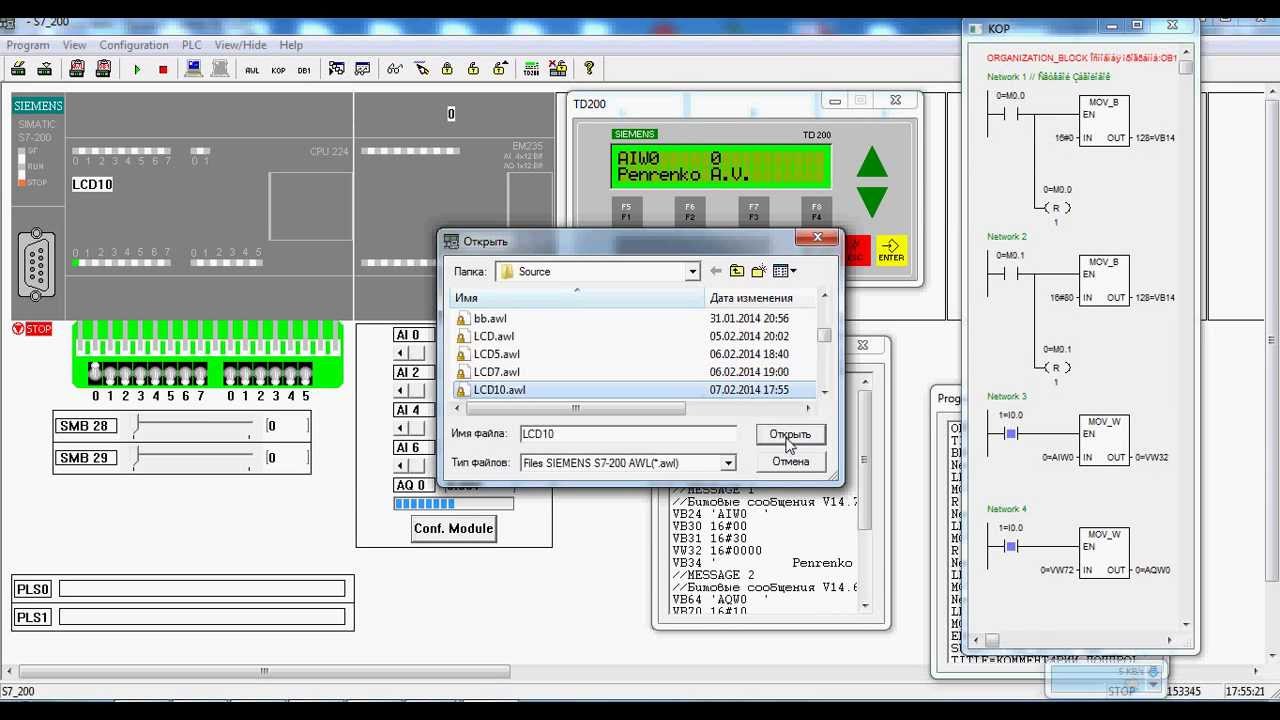The width and height of the screenshot is (1280, 720).
Task: Click the blue computer monitor toolbar icon
Action: [194, 69]
